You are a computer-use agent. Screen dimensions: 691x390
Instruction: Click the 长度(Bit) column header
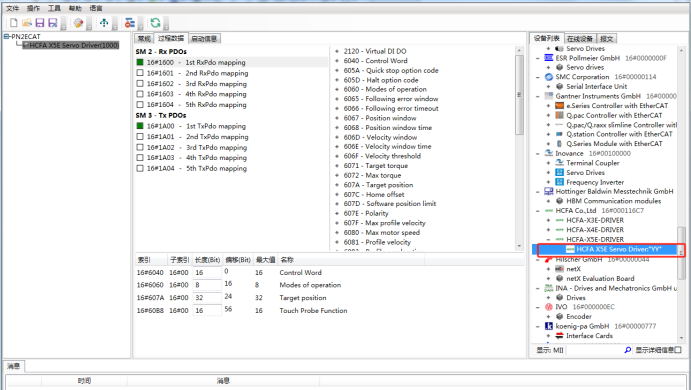[x=207, y=260]
